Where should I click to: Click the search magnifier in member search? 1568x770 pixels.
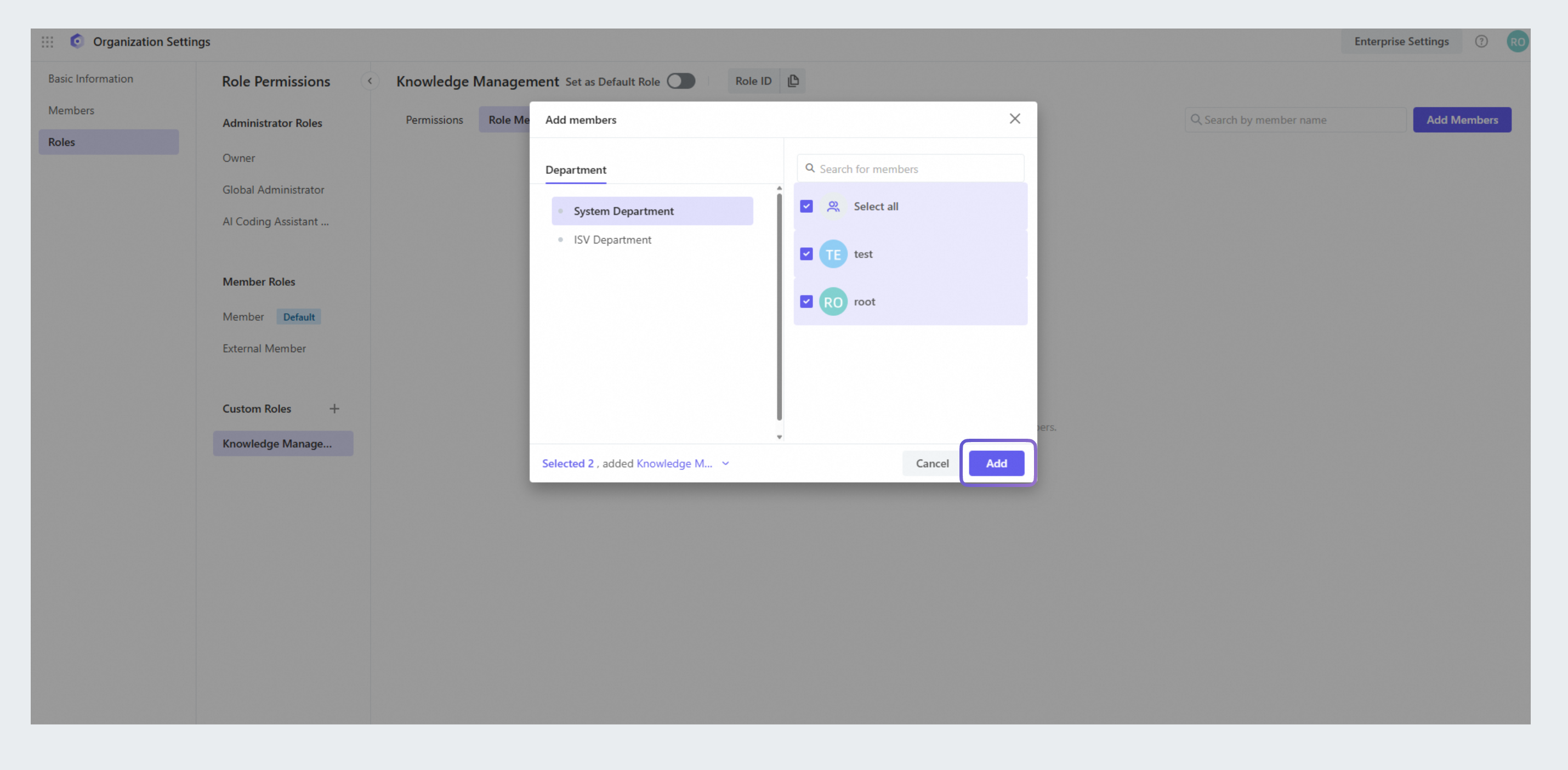coord(810,168)
